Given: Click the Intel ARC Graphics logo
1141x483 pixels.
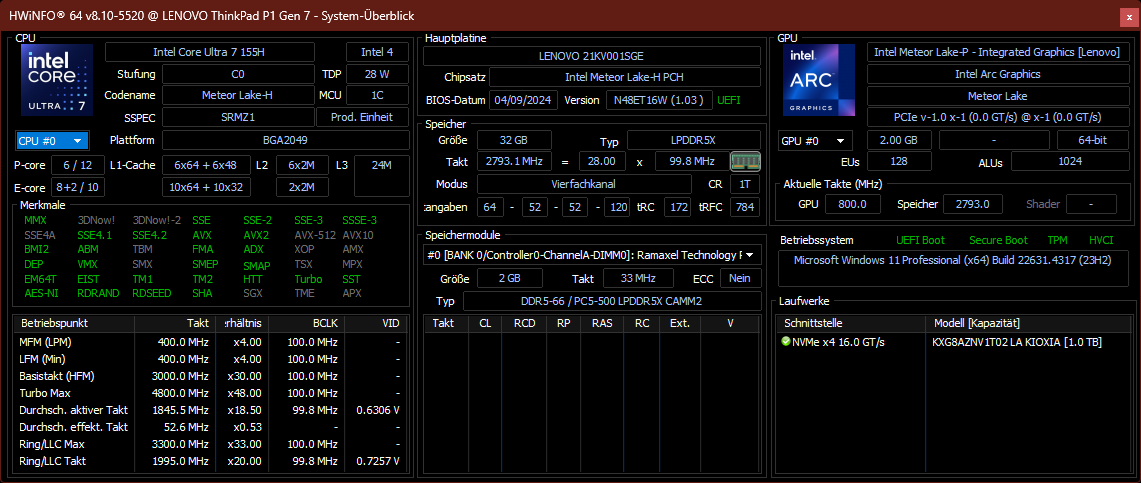Looking at the screenshot, I should pyautogui.click(x=819, y=80).
